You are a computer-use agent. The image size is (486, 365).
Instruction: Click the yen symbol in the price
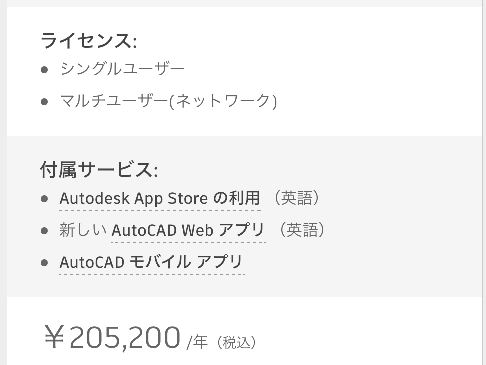[55, 337]
